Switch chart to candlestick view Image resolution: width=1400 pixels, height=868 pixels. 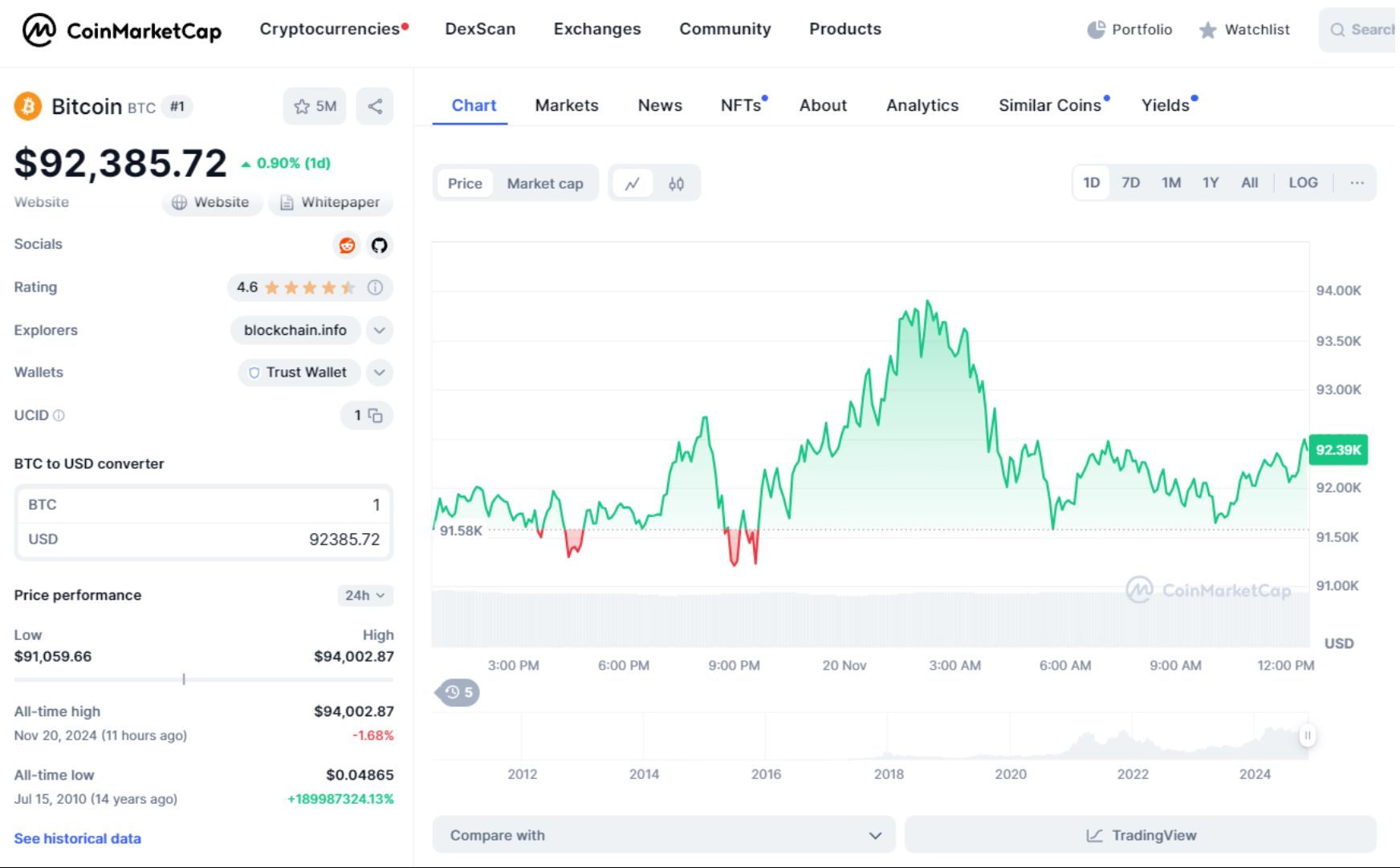676,183
